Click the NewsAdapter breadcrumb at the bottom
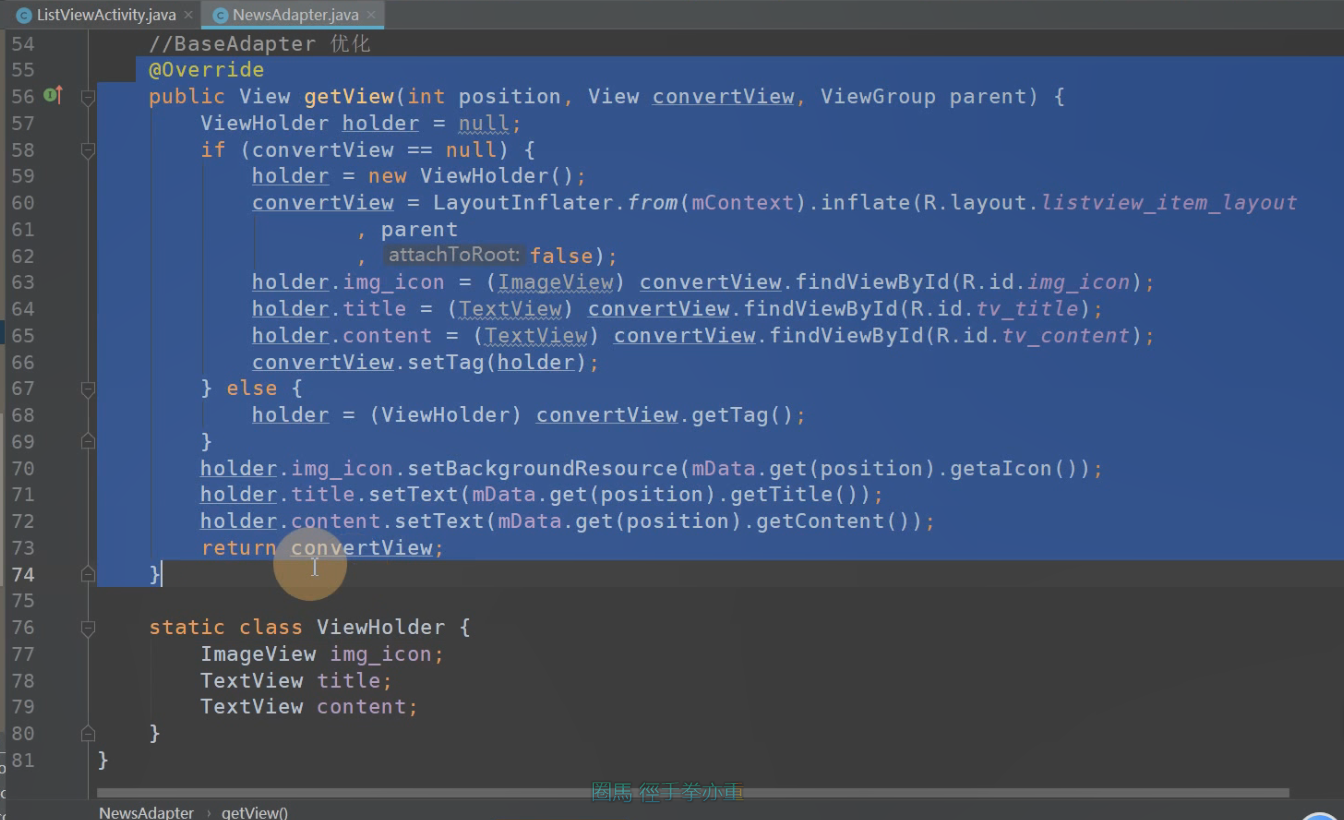The image size is (1344, 820). pyautogui.click(x=146, y=812)
